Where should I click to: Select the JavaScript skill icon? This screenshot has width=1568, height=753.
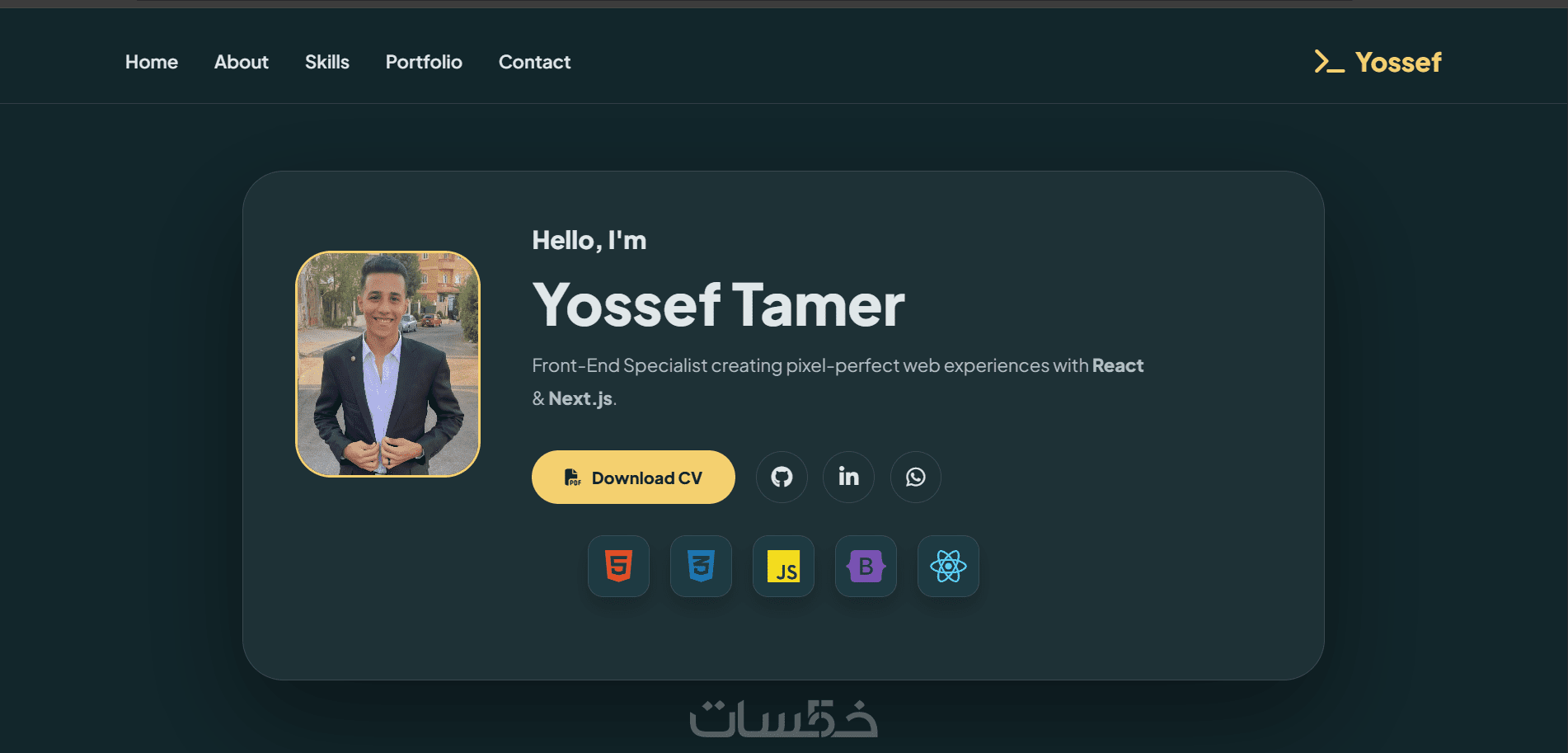(783, 566)
